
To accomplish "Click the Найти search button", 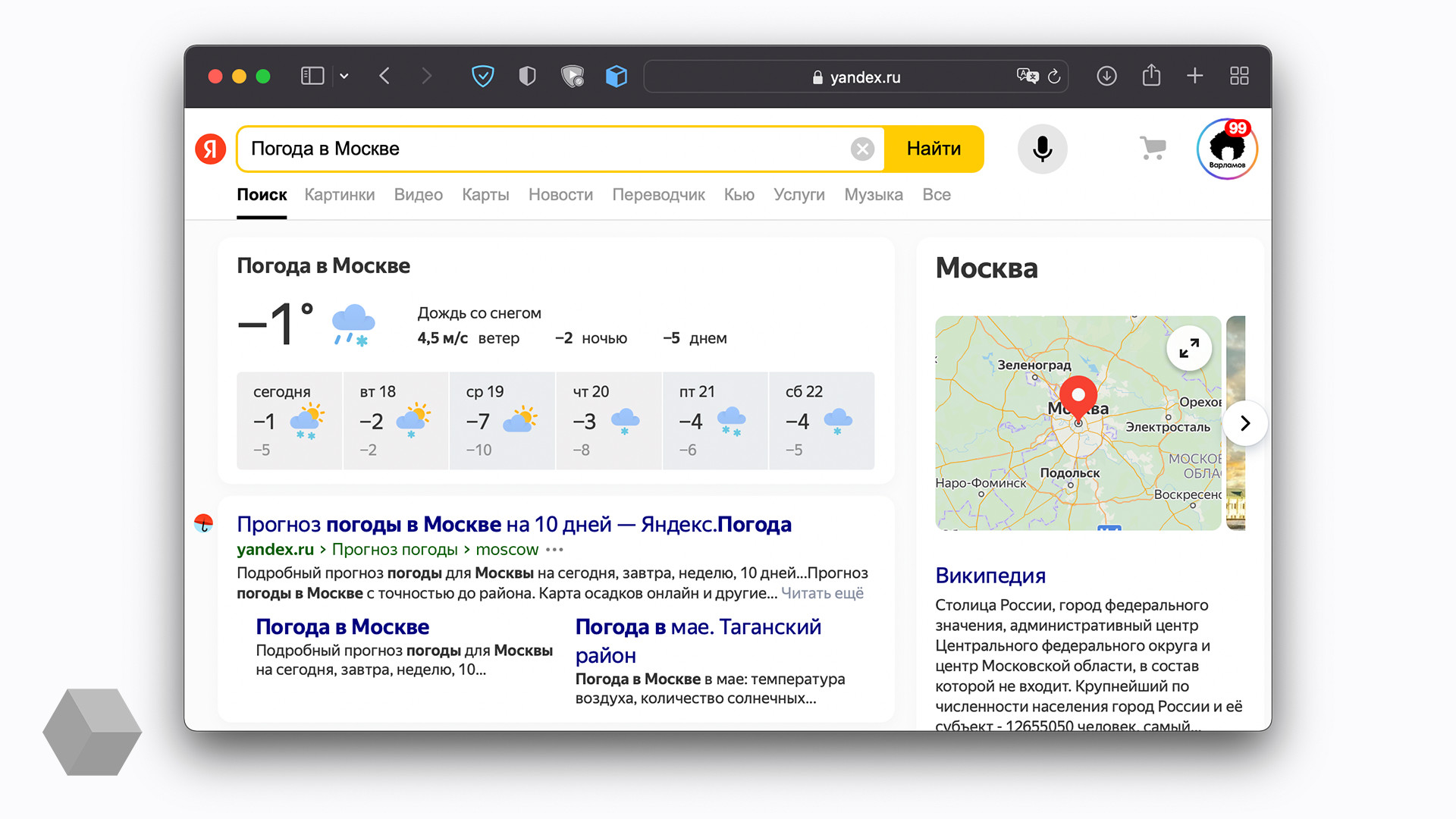I will tap(934, 149).
